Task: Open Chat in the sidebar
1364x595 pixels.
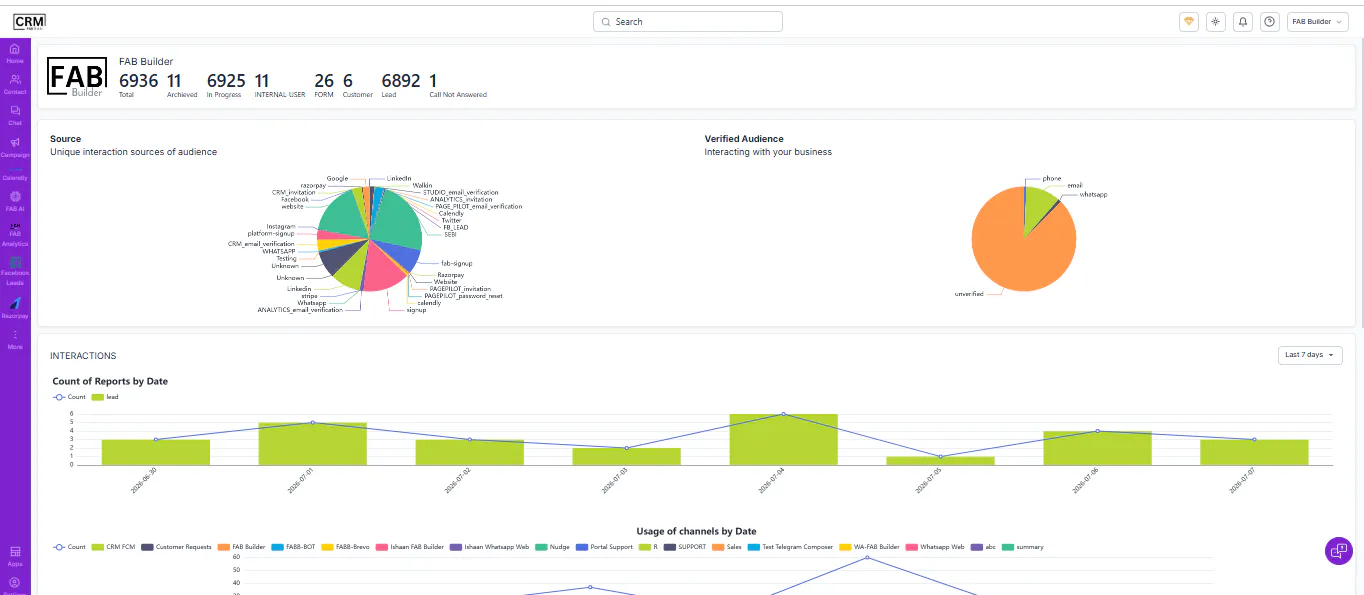Action: tap(15, 116)
